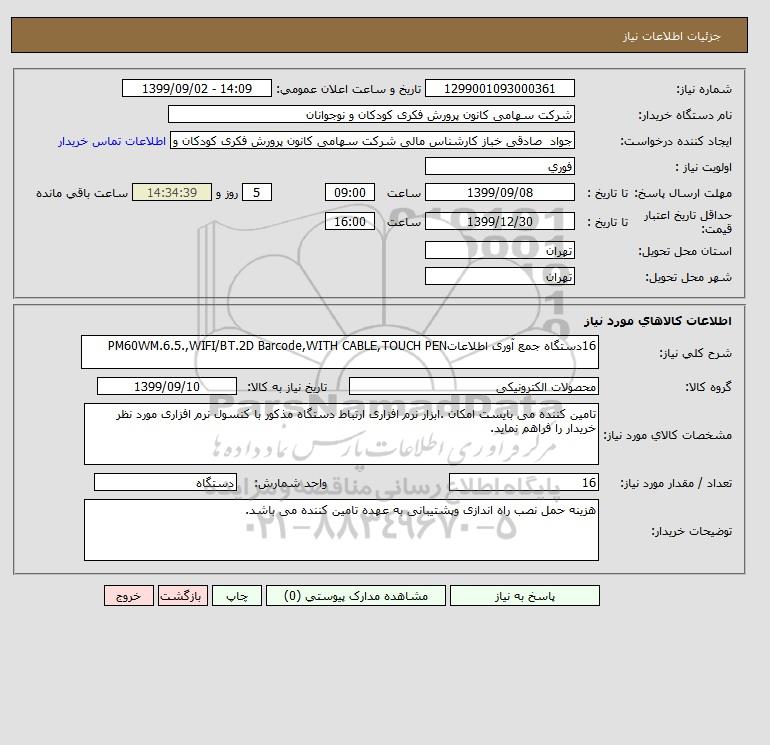This screenshot has width=770, height=745.
Task: Click the ایجاد کننده درخواست label
Action: tap(676, 141)
